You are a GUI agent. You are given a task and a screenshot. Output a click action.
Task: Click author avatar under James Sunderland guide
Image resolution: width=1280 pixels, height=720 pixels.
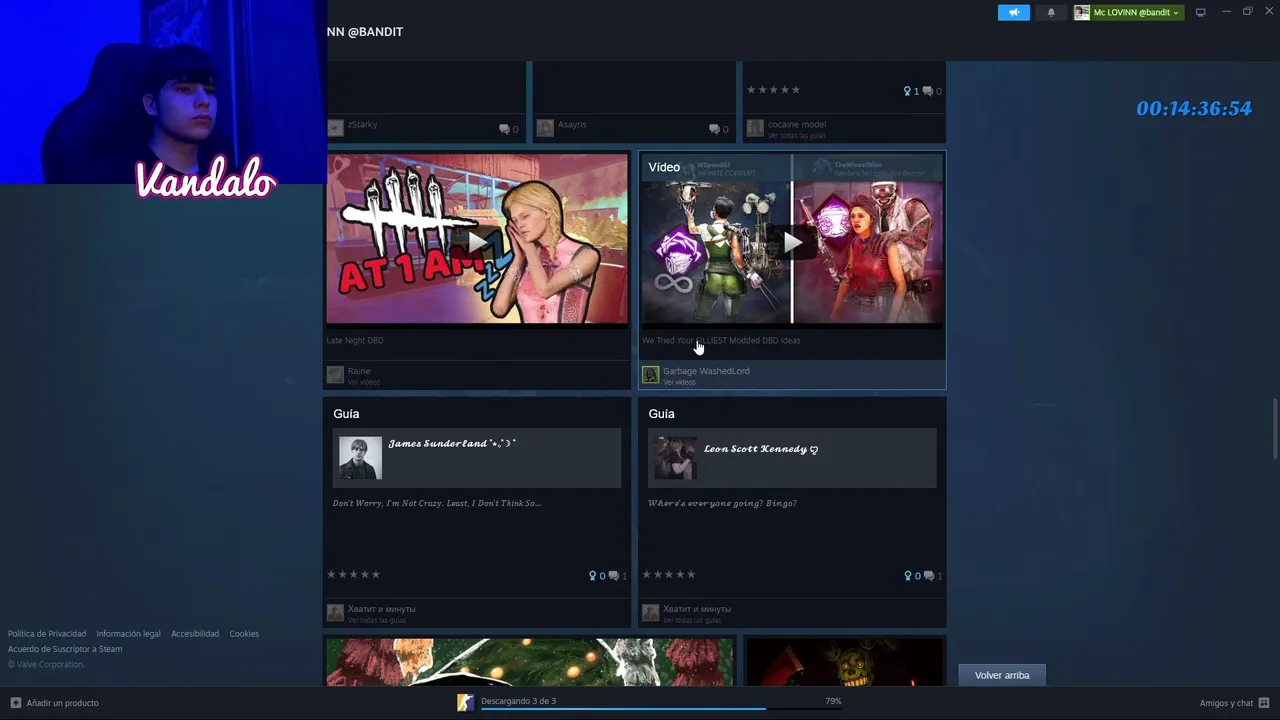tap(335, 613)
